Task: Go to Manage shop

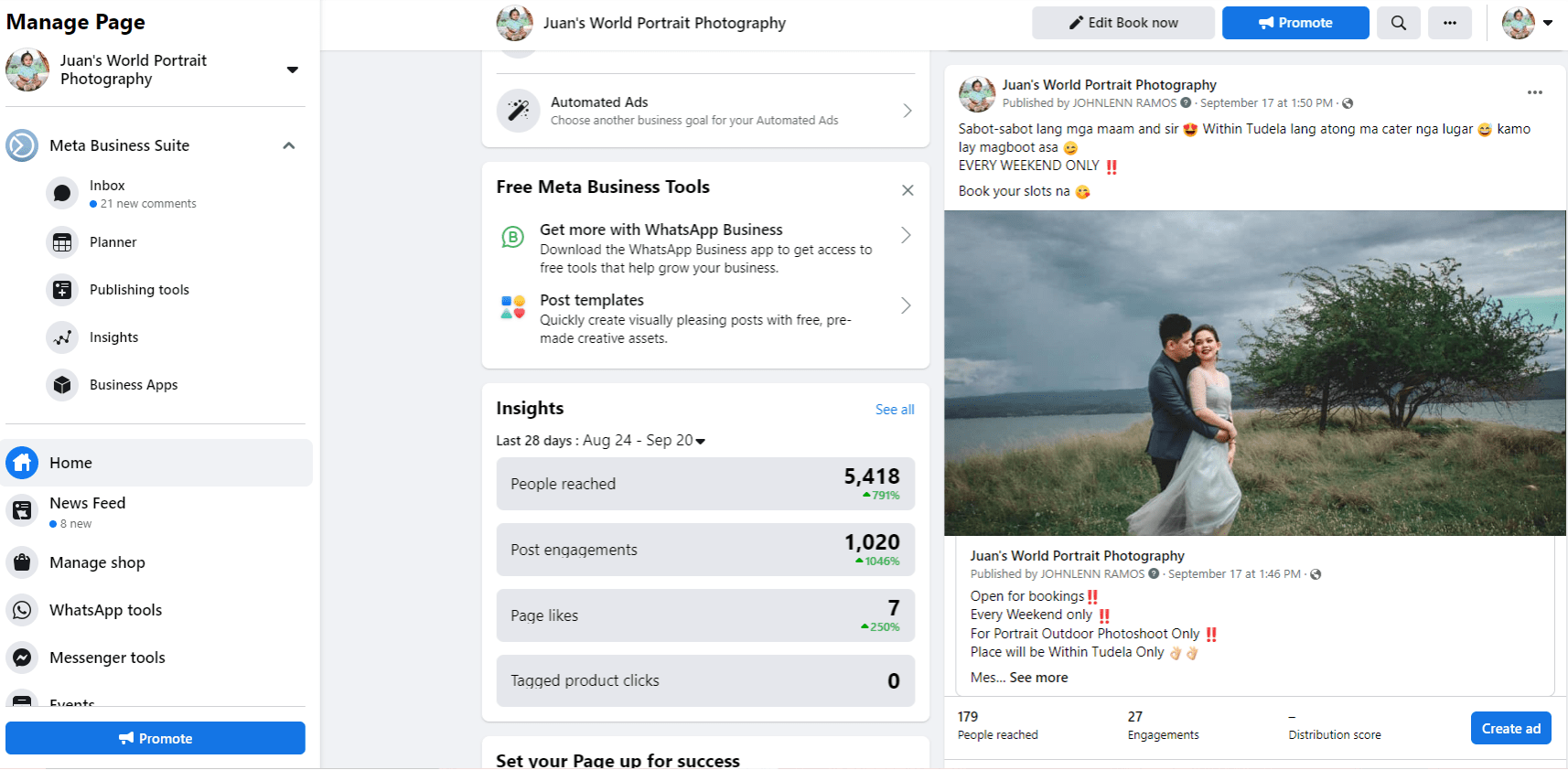Action: tap(97, 562)
